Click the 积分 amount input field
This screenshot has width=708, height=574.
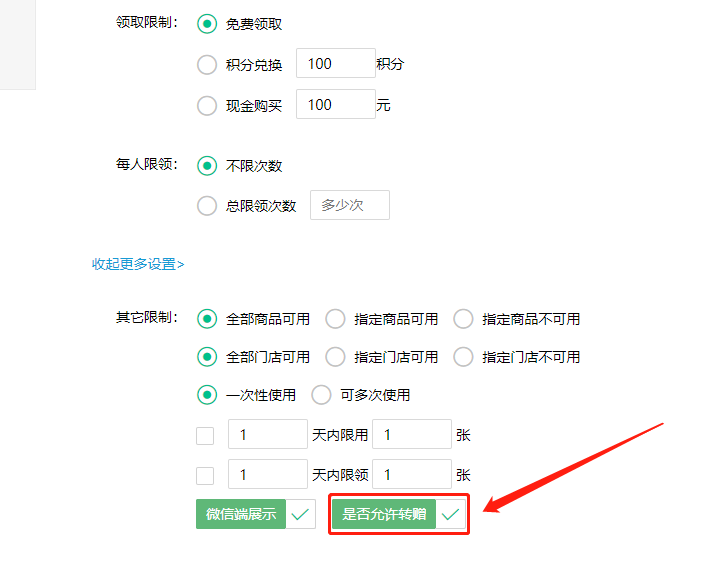(x=335, y=64)
